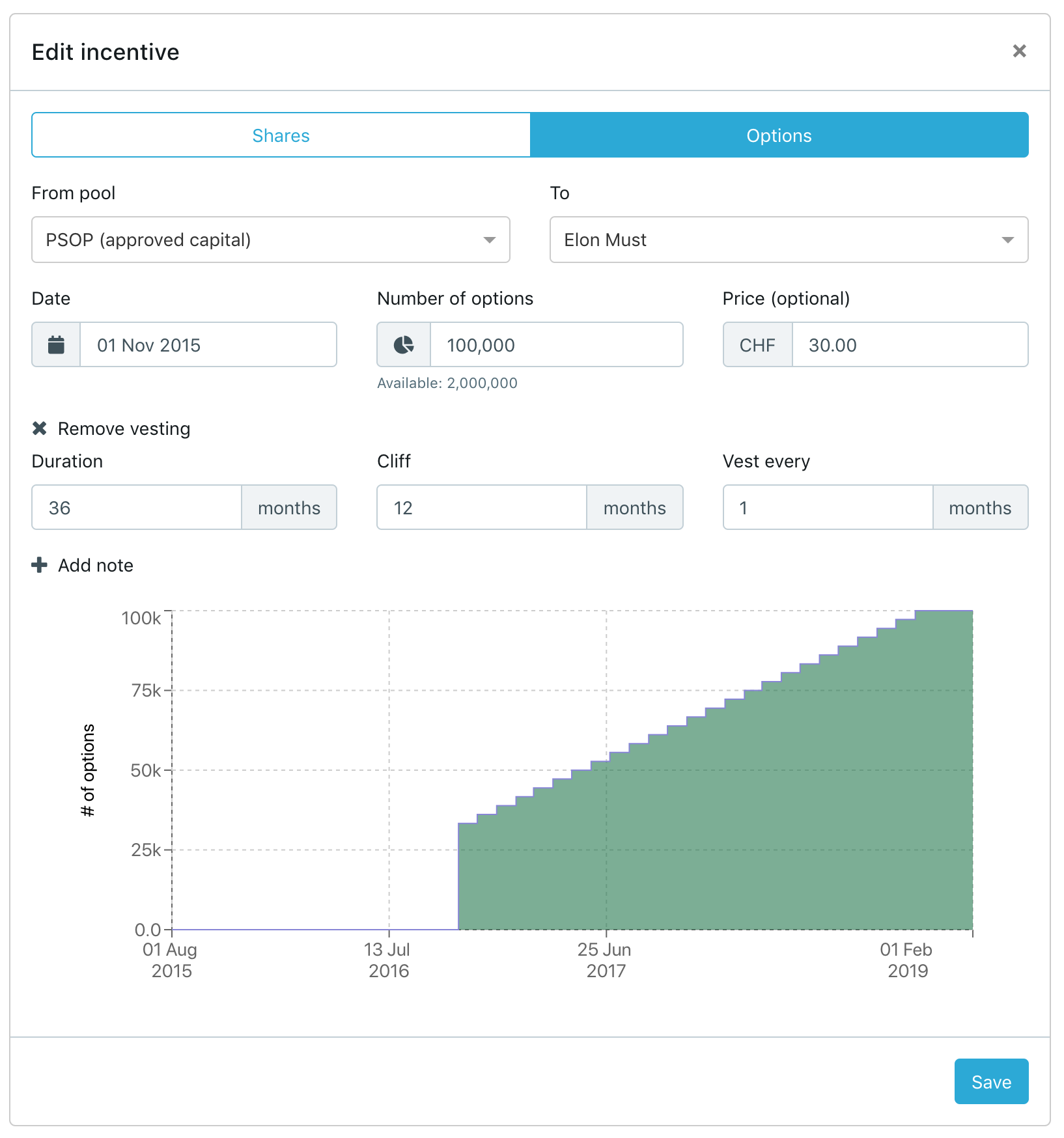This screenshot has height=1138, width=1064.
Task: Click the Number of options input field
Action: pyautogui.click(x=556, y=345)
